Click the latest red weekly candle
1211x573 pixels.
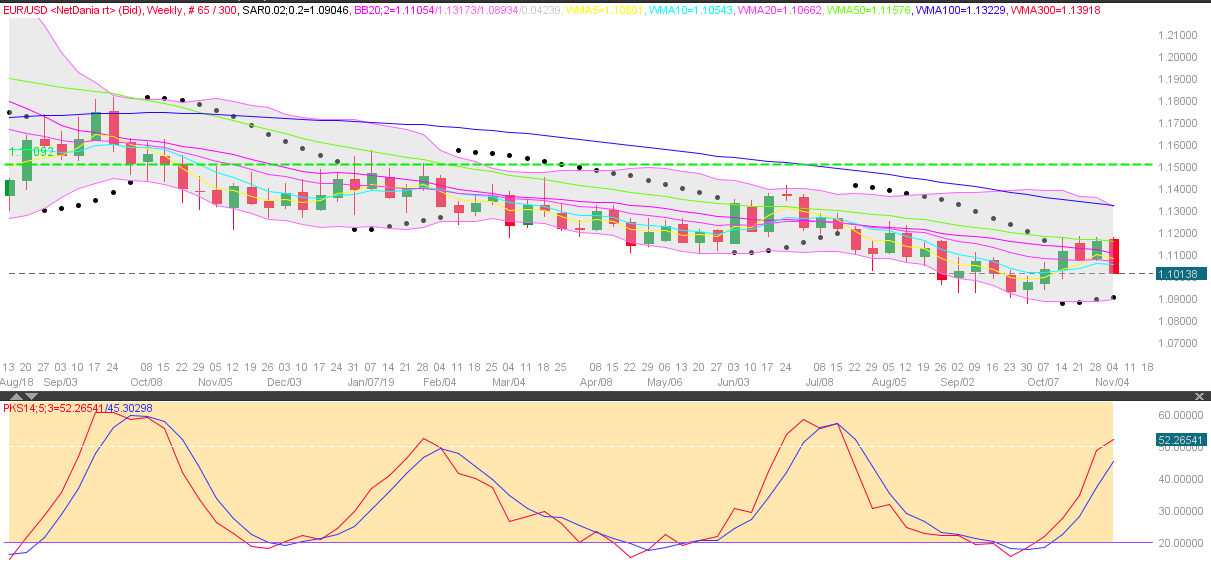1113,256
